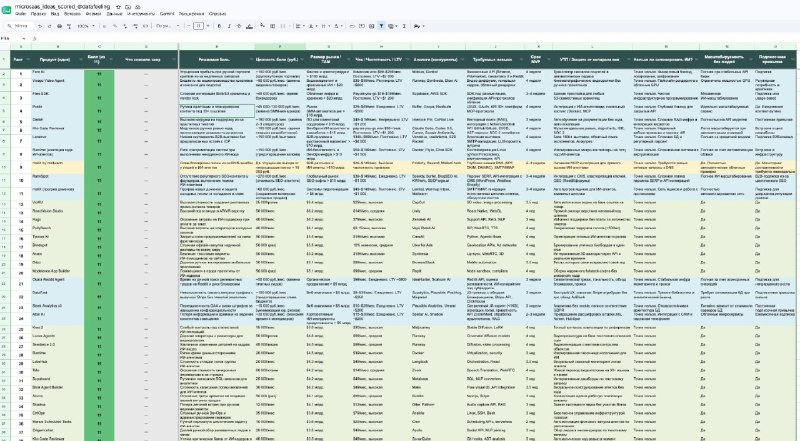This screenshot has width=800, height=441.
Task: Toggle merge cells button
Action: [x=283, y=26]
